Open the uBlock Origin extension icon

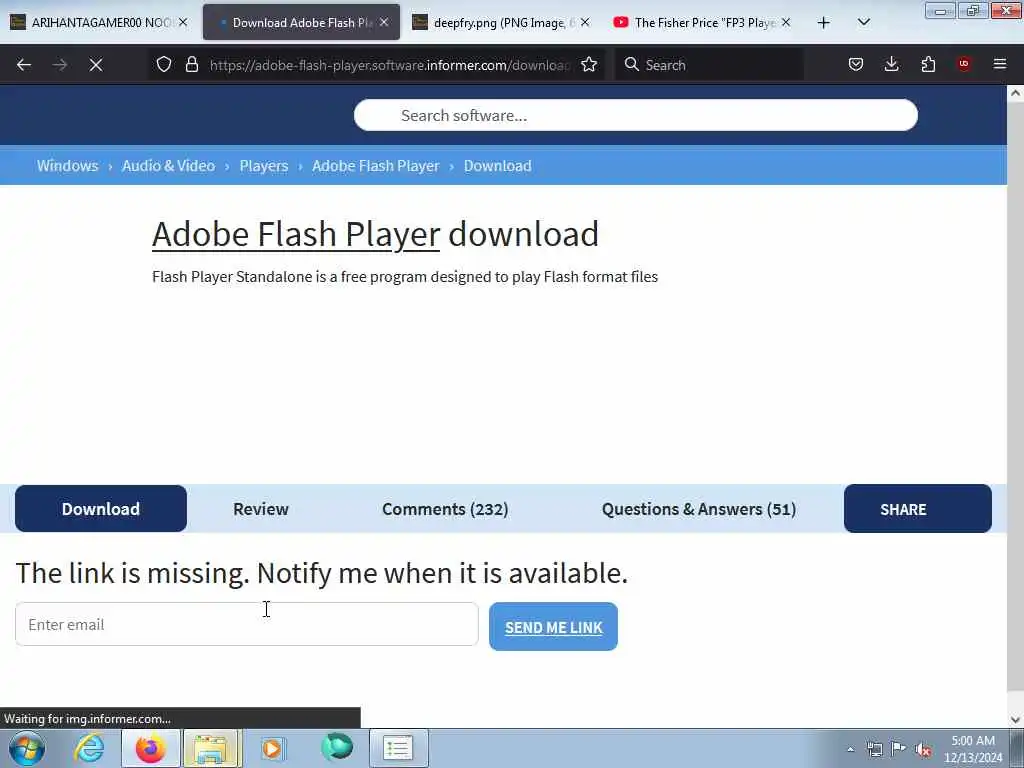[x=964, y=64]
